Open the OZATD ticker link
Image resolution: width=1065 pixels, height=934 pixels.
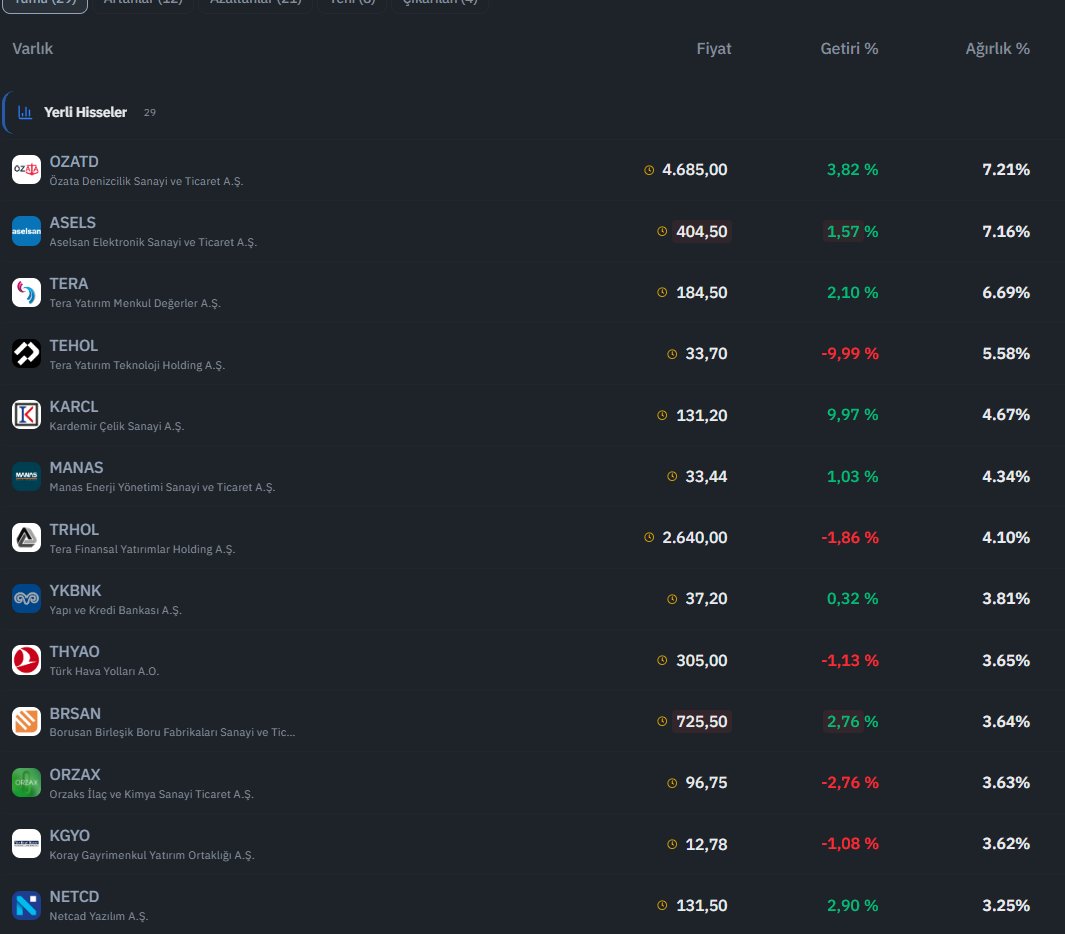click(74, 162)
